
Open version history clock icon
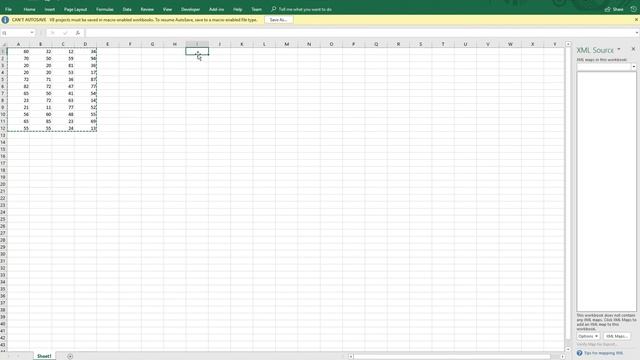tap(633, 9)
